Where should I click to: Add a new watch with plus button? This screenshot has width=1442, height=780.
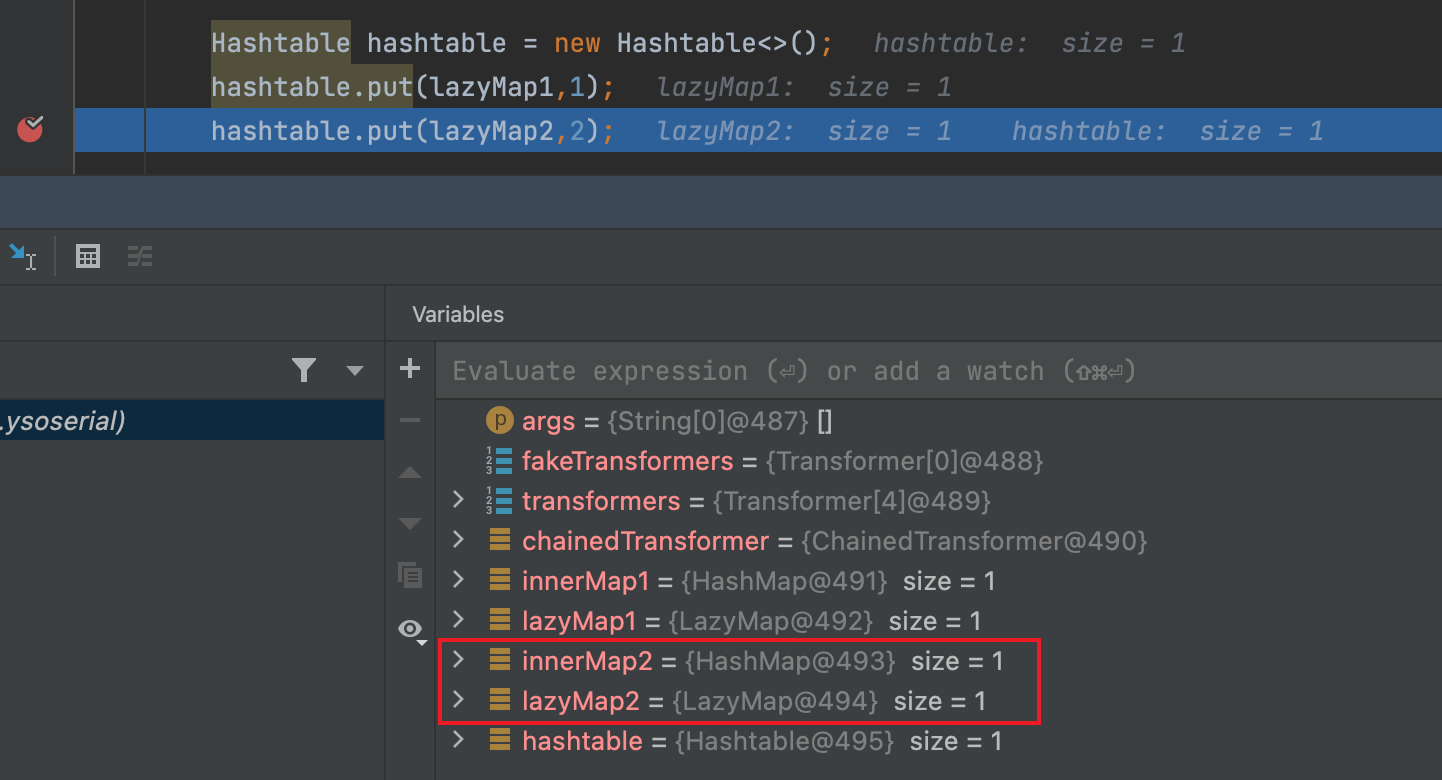pos(410,369)
